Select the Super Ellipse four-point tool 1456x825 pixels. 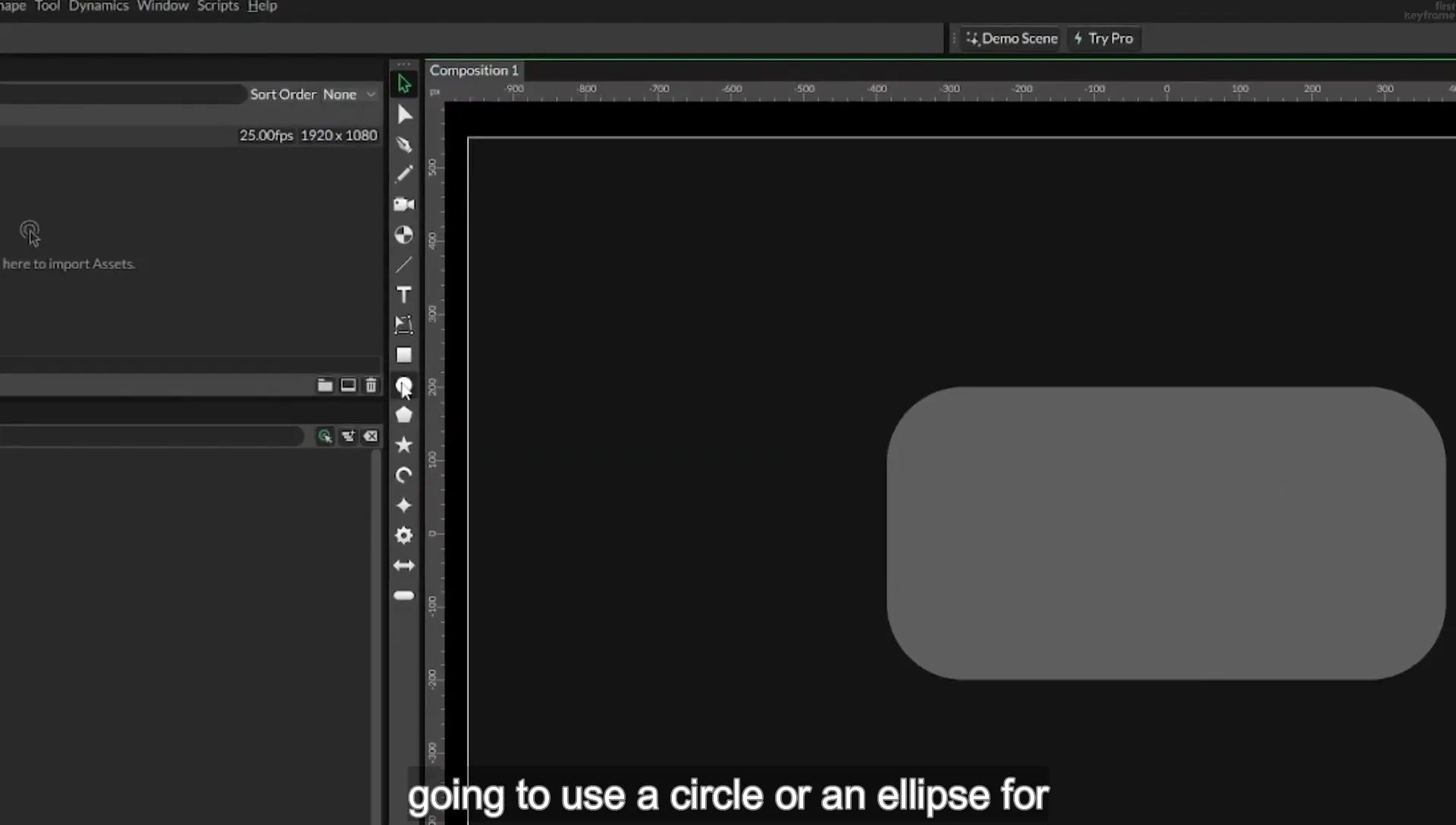point(404,505)
